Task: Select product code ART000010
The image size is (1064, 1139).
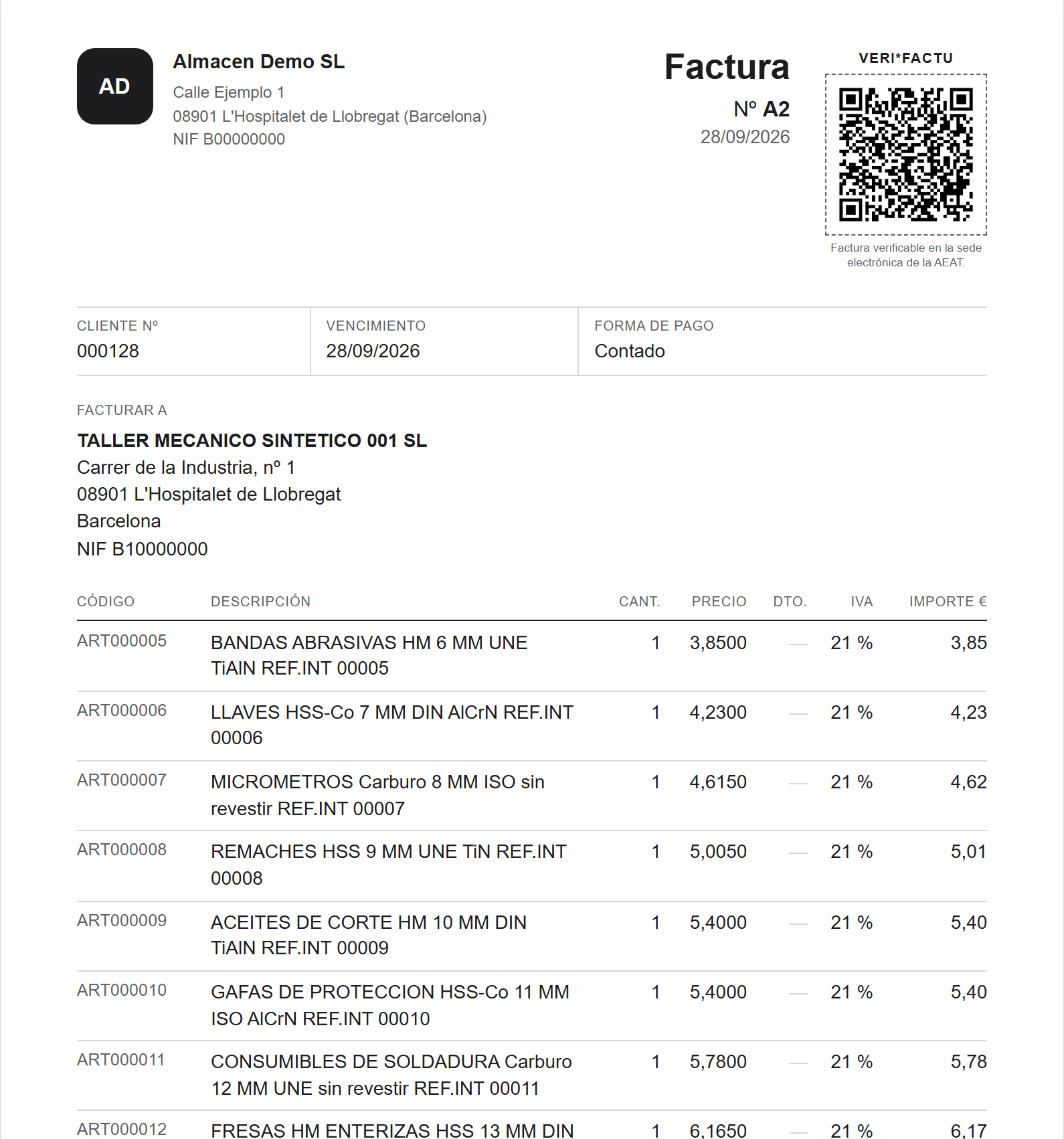Action: (122, 990)
